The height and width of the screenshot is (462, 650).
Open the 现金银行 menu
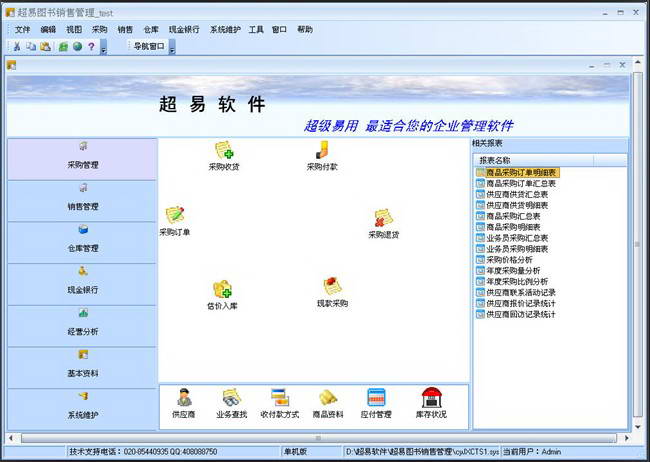[x=184, y=29]
